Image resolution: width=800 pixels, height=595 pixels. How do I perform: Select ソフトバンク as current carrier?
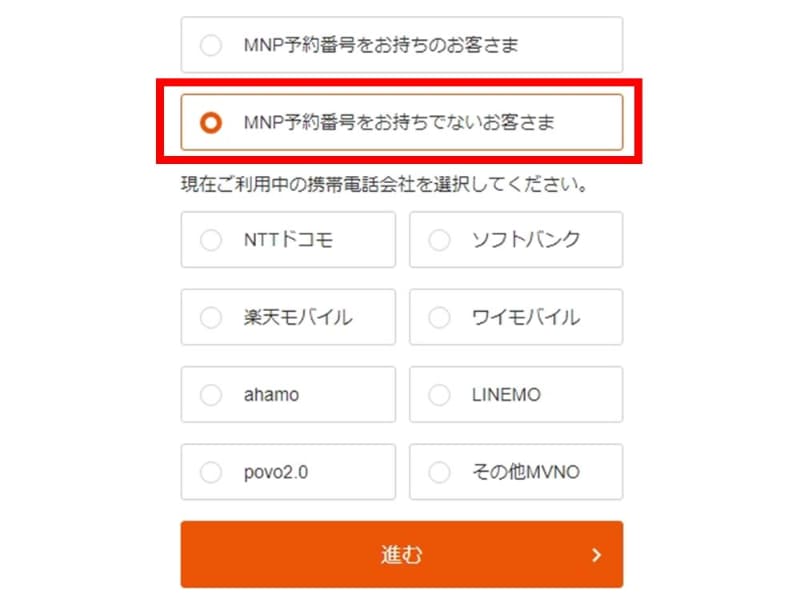[x=439, y=240]
